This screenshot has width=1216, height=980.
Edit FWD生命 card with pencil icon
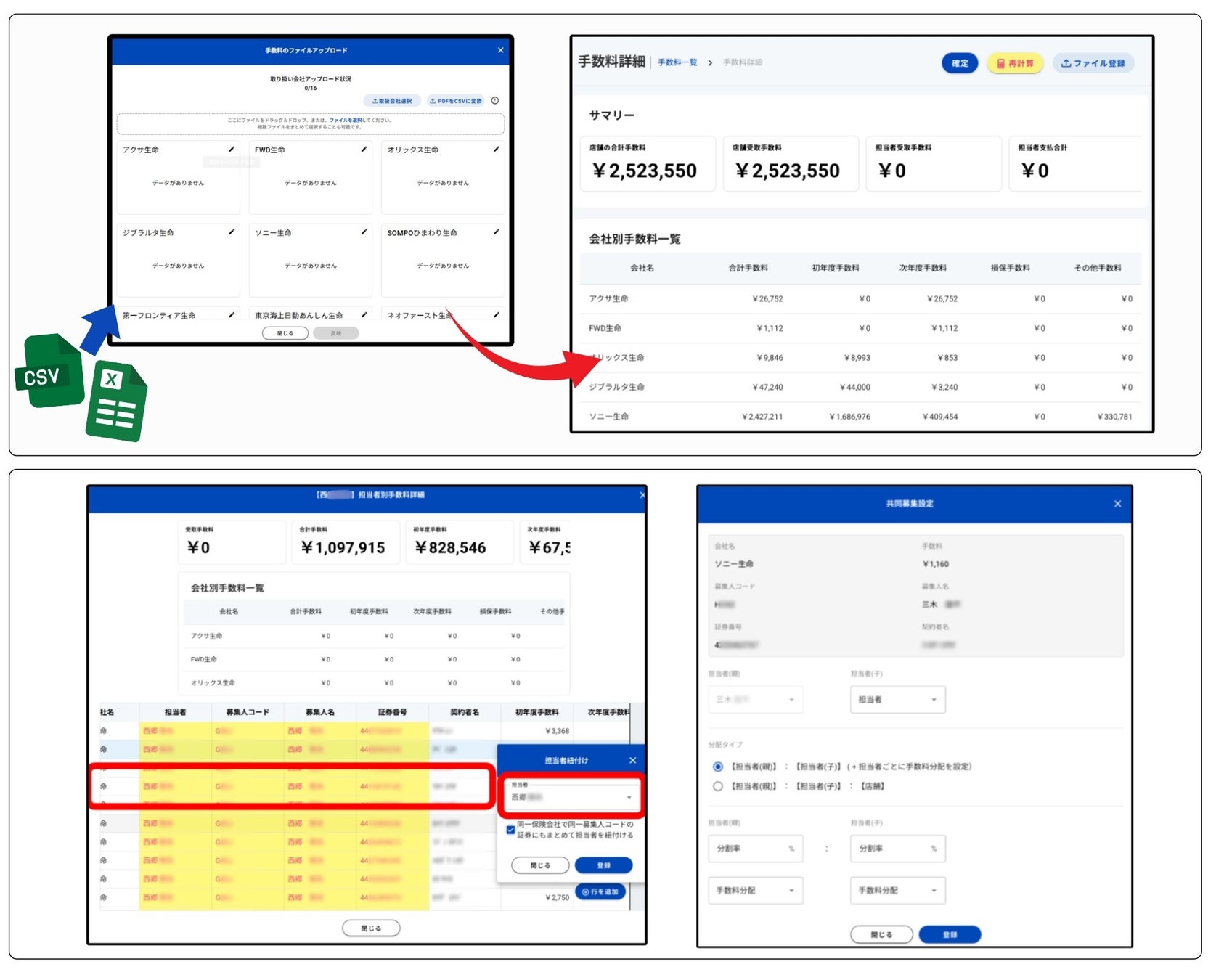[x=364, y=150]
